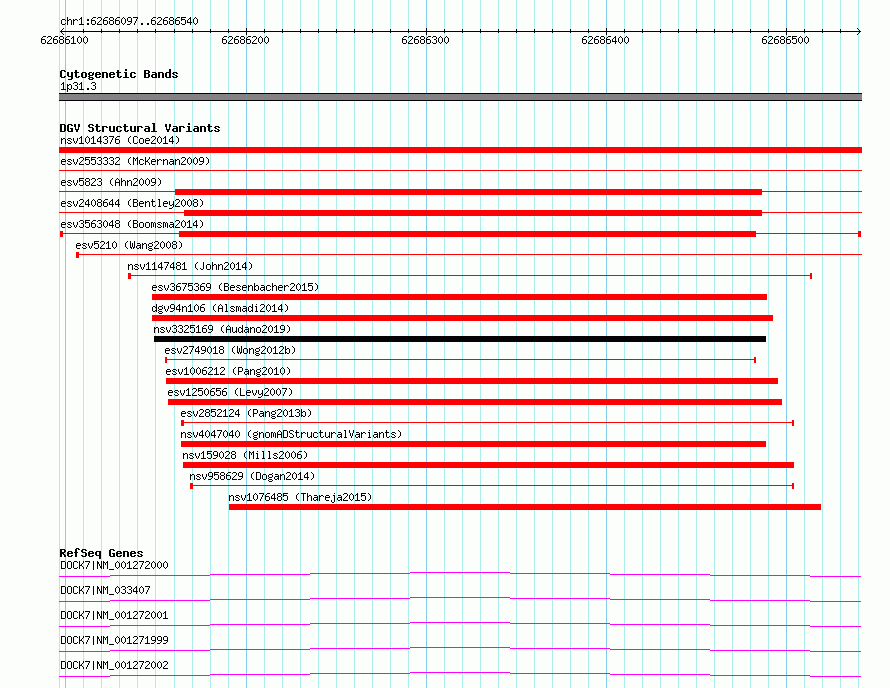This screenshot has height=688, width=890.
Task: Select the dgv94n106 (Alsmadi2014) variant bar
Action: [462, 318]
